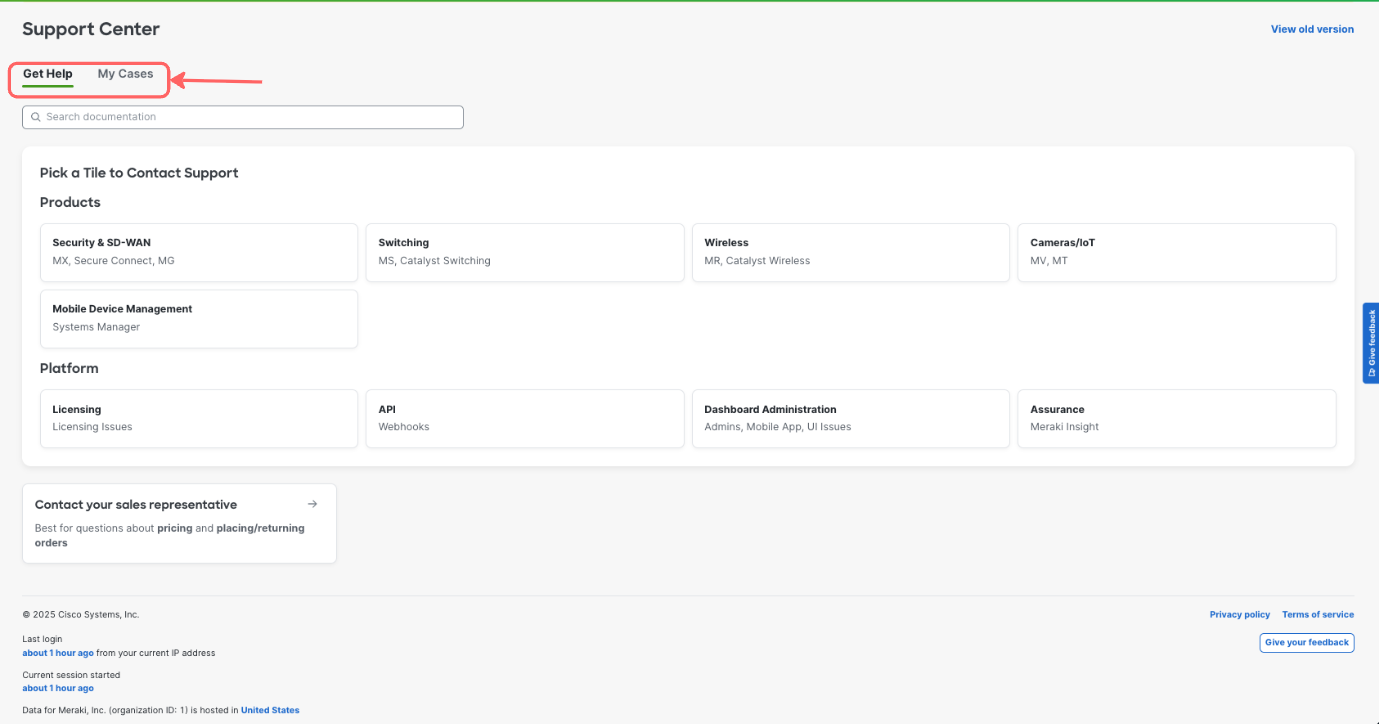Open the Assurance Meraki Insight tile

pyautogui.click(x=1176, y=418)
